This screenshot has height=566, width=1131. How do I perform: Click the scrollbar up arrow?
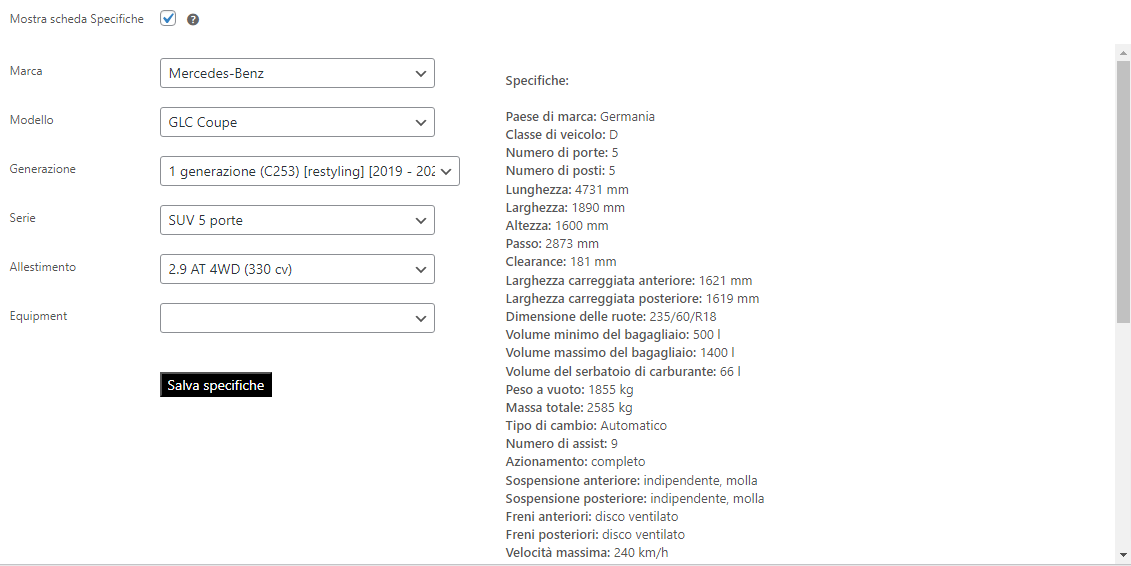[1123, 53]
